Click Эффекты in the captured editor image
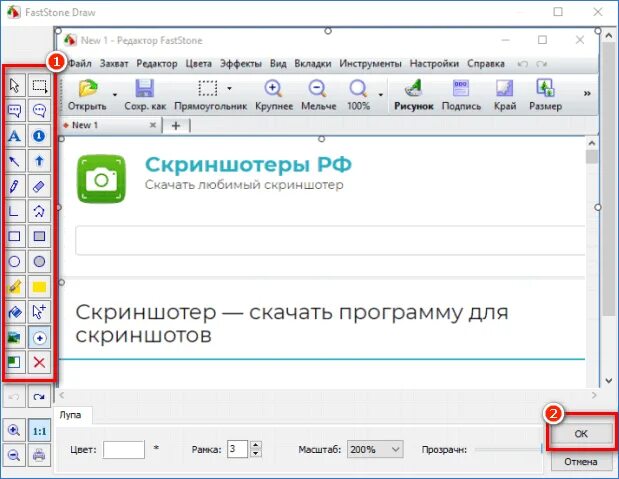 coord(240,63)
